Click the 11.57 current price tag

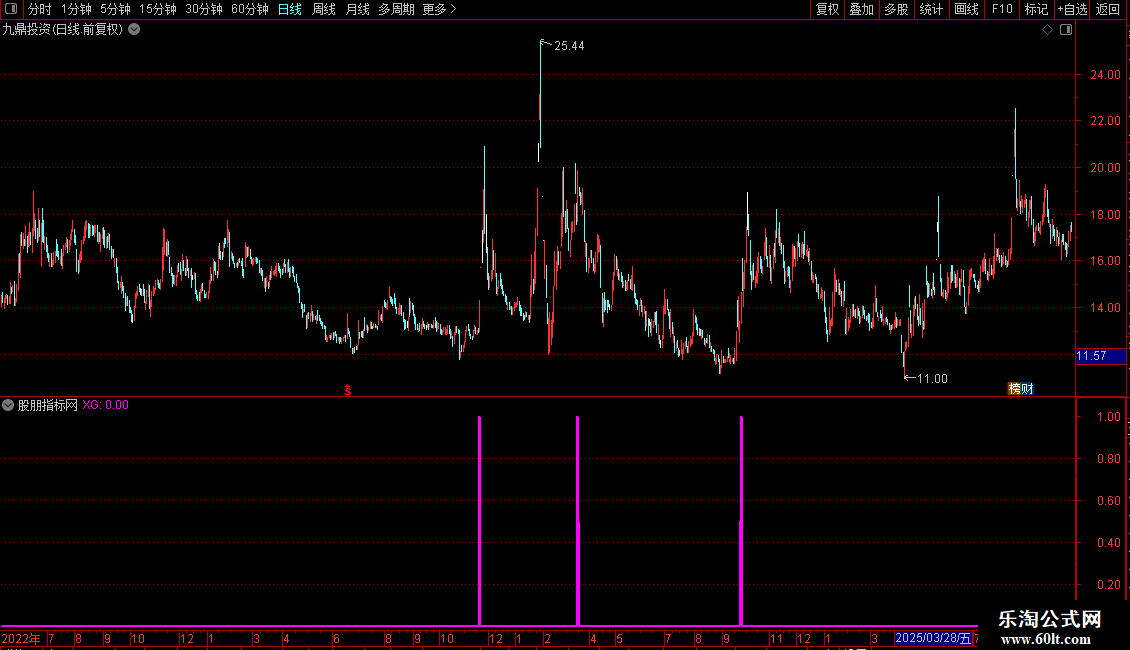[x=1100, y=356]
